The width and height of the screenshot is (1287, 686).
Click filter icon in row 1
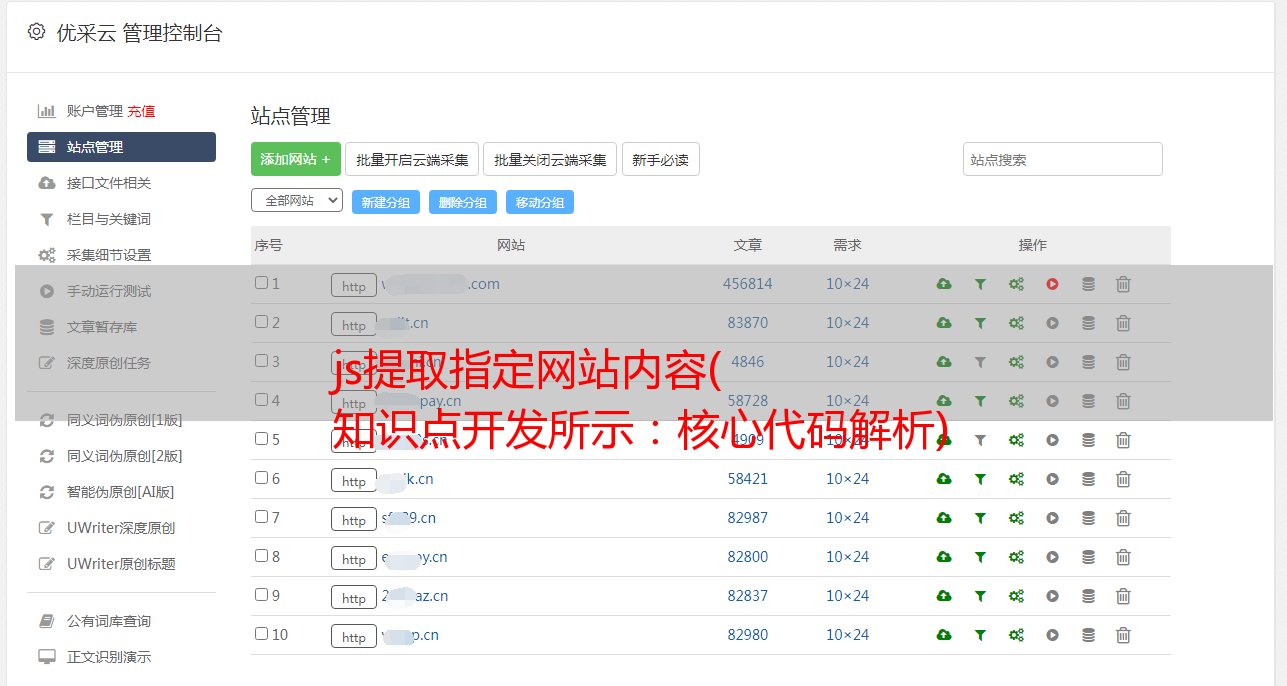pos(980,284)
